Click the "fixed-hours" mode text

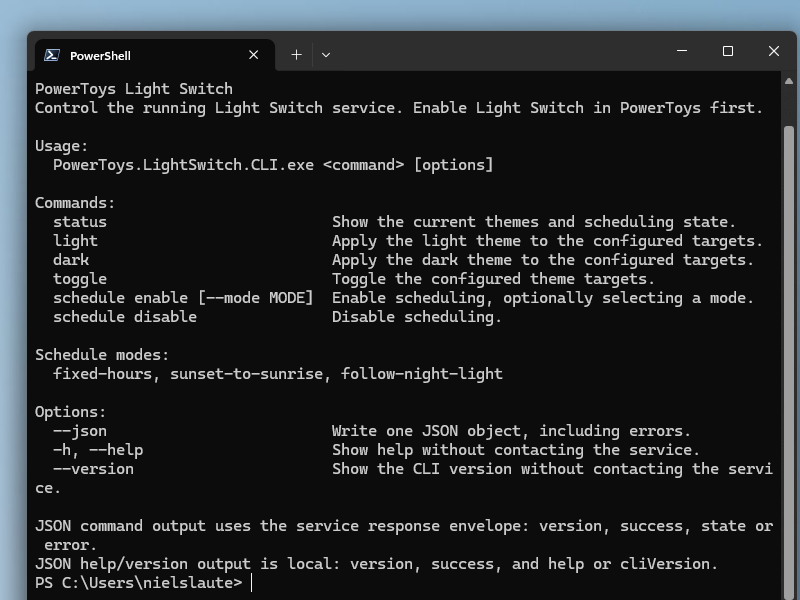point(102,374)
